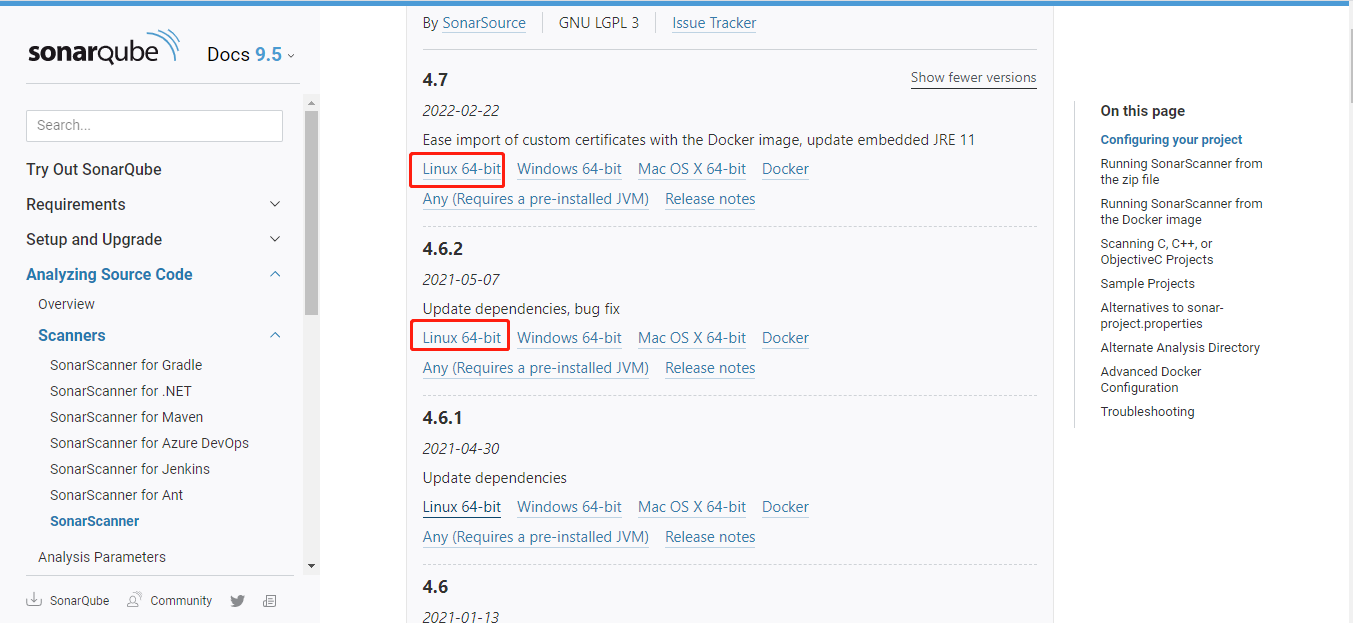This screenshot has width=1353, height=623.
Task: Download version 4.6.2 Windows 64-bit
Action: tap(569, 338)
